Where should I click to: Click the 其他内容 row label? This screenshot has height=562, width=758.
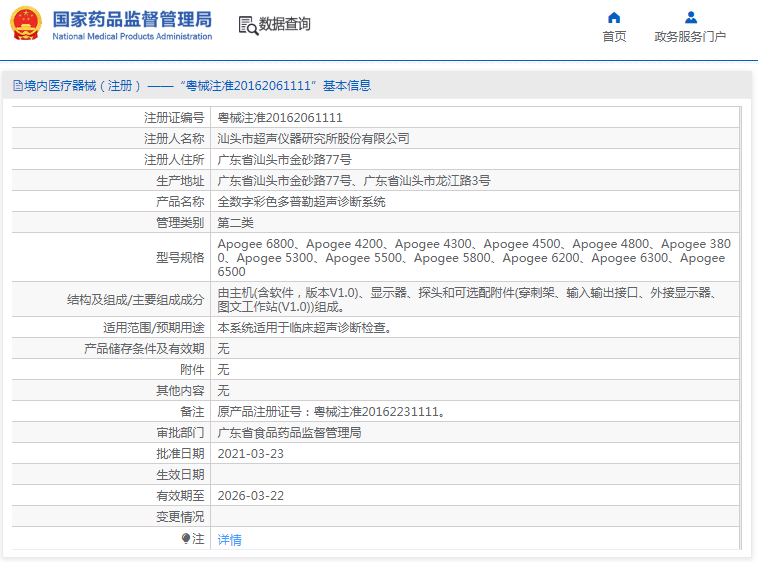pyautogui.click(x=180, y=390)
